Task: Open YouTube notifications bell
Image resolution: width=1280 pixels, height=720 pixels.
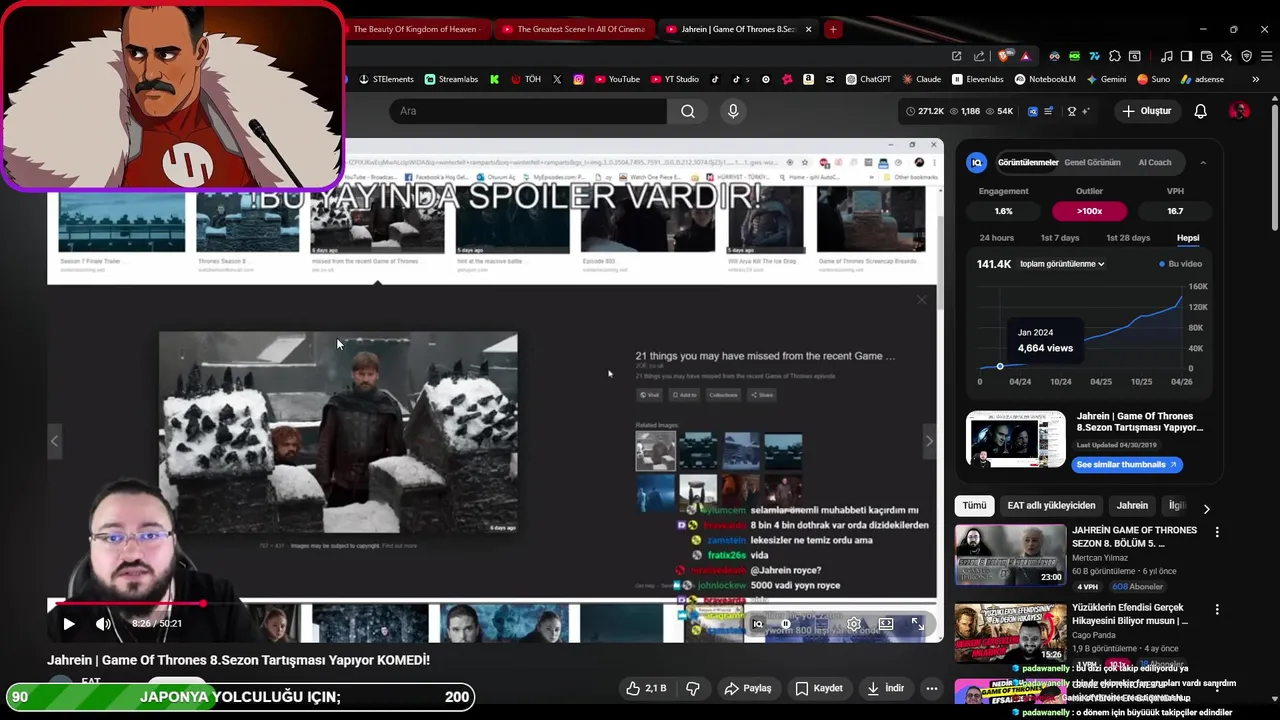Action: click(1201, 111)
